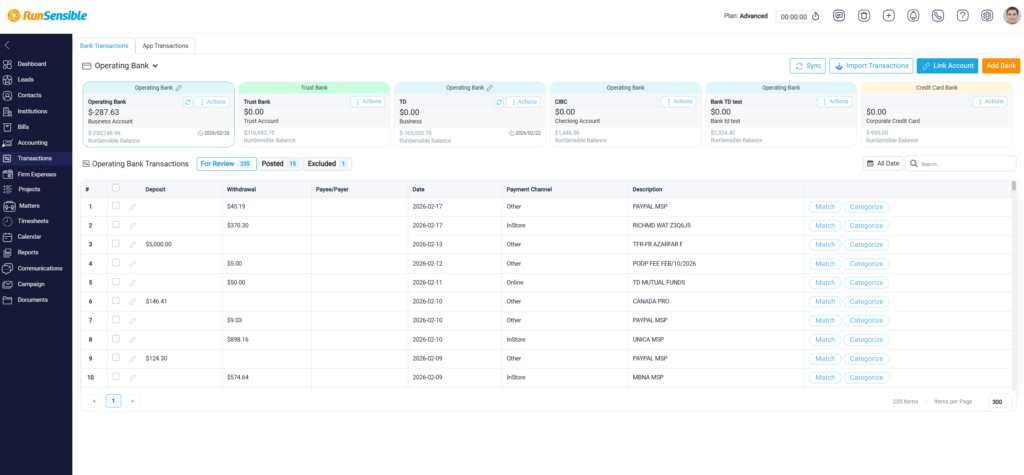1024x475 pixels.
Task: Click the attachment icon in row 1
Action: [132, 207]
